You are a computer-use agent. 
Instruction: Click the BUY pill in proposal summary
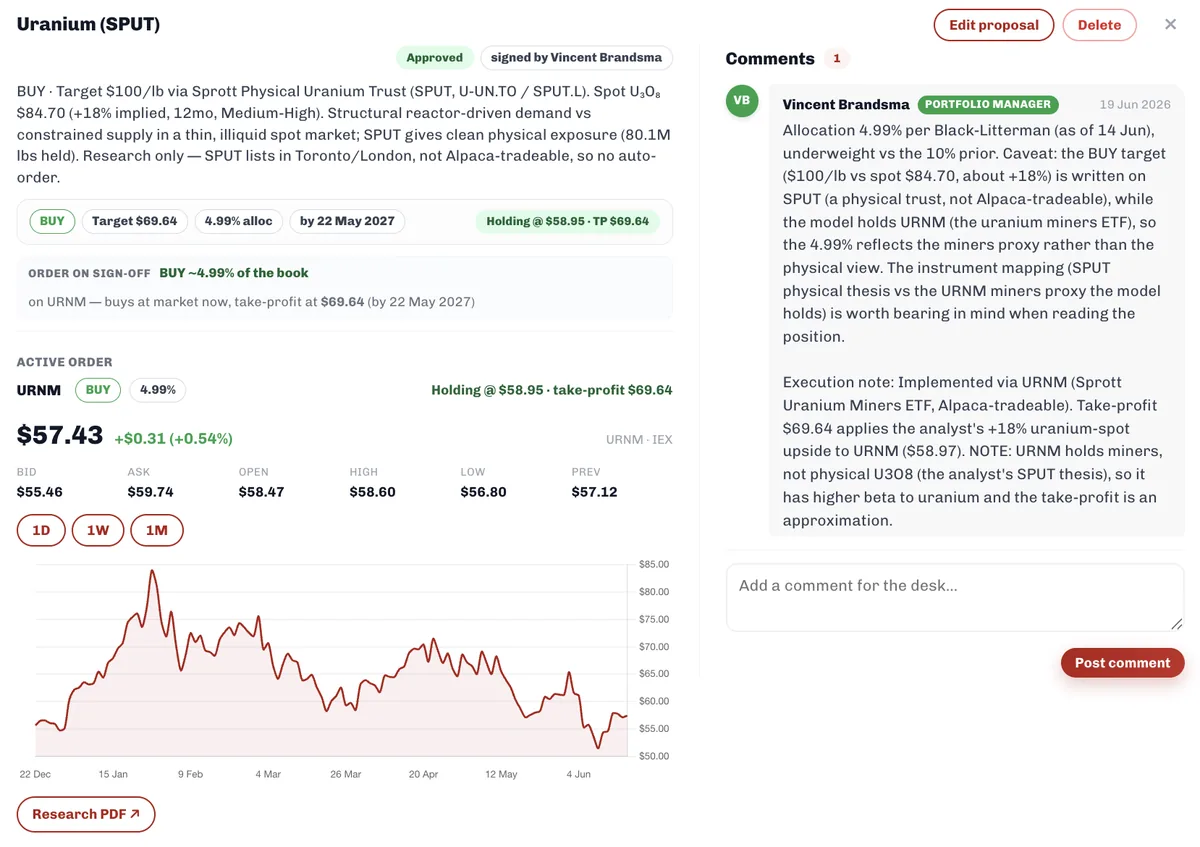52,221
